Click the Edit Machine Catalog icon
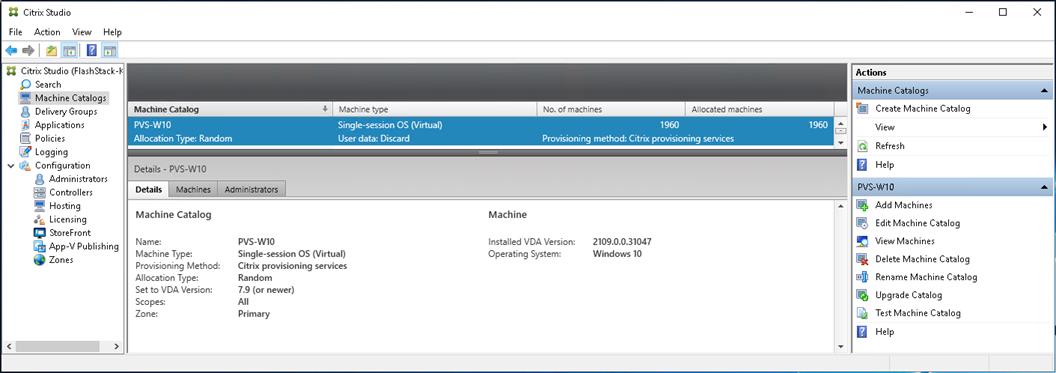1056x373 pixels. 862,223
